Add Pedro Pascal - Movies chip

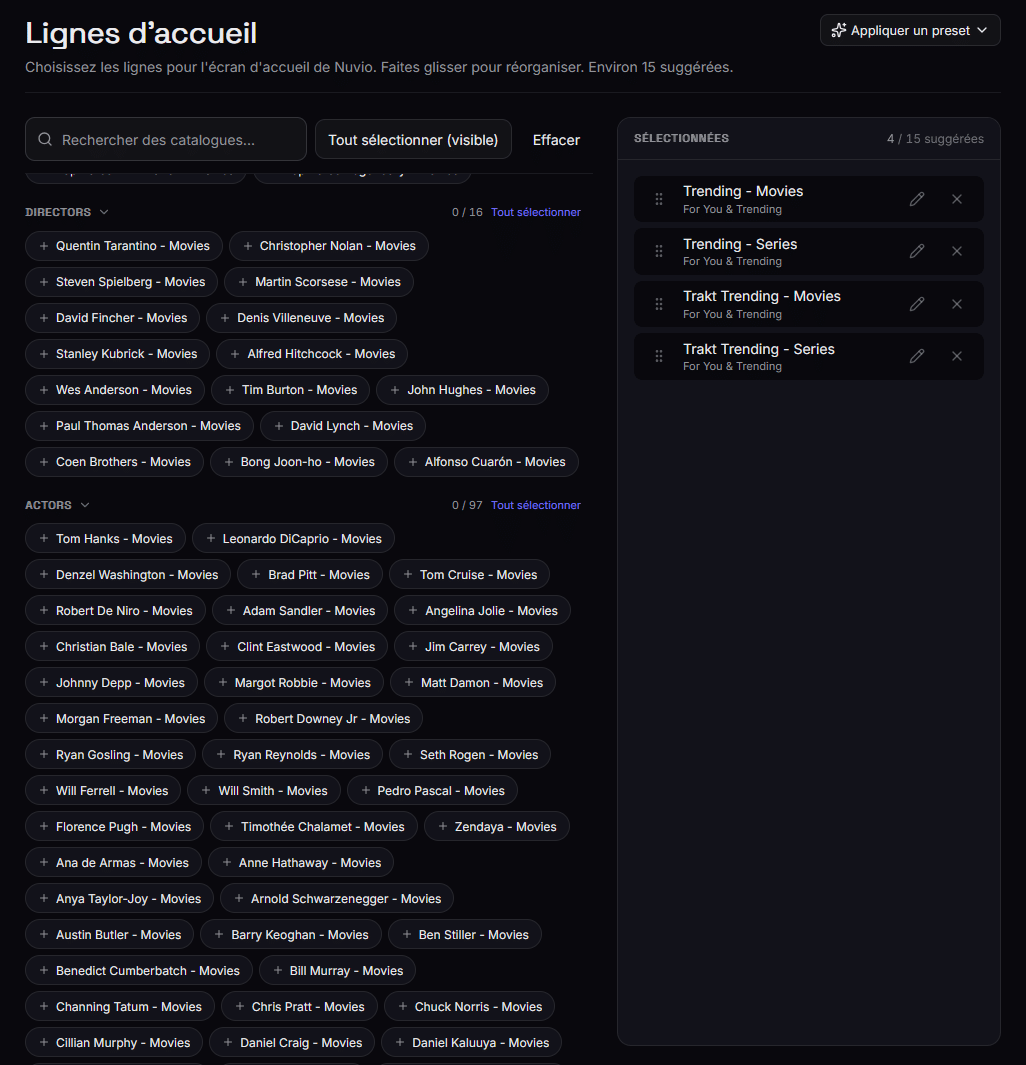tap(433, 791)
